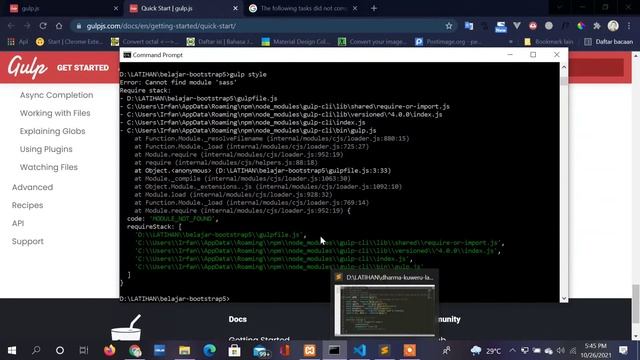
Task: Open Watching Files docs link
Action: click(x=49, y=167)
